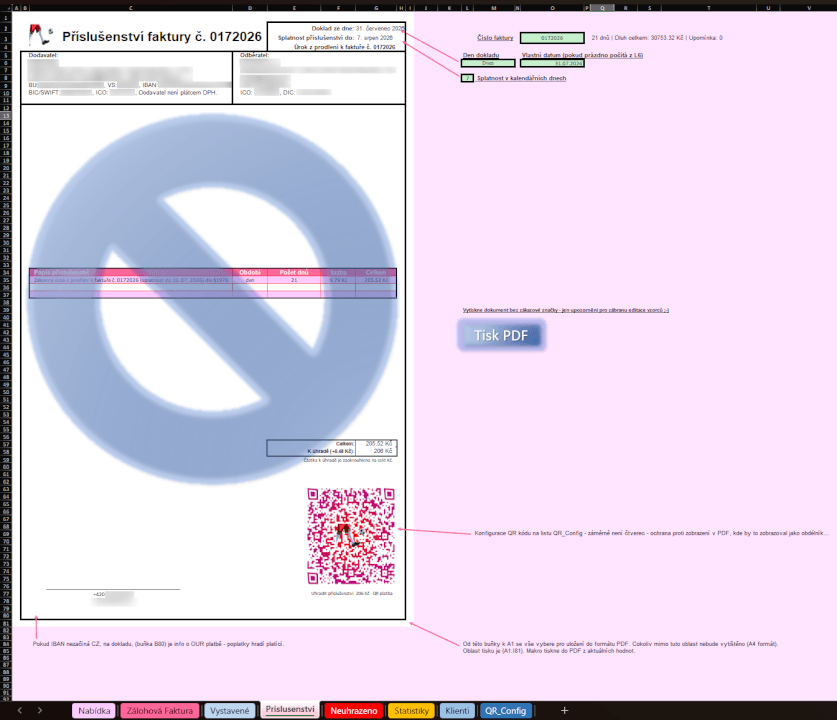837x720 pixels.
Task: Open the Nabídka sheet tab
Action: [94, 710]
